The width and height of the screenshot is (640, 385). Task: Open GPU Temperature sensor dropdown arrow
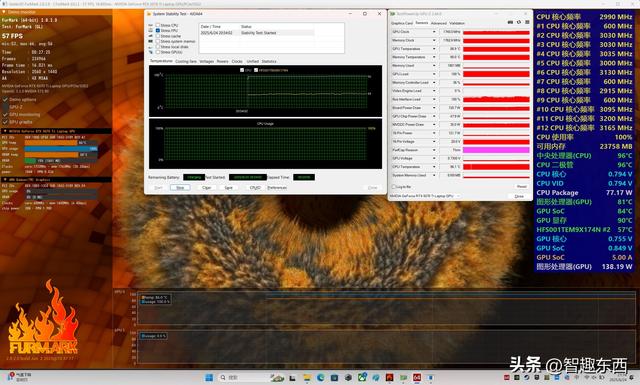(434, 49)
